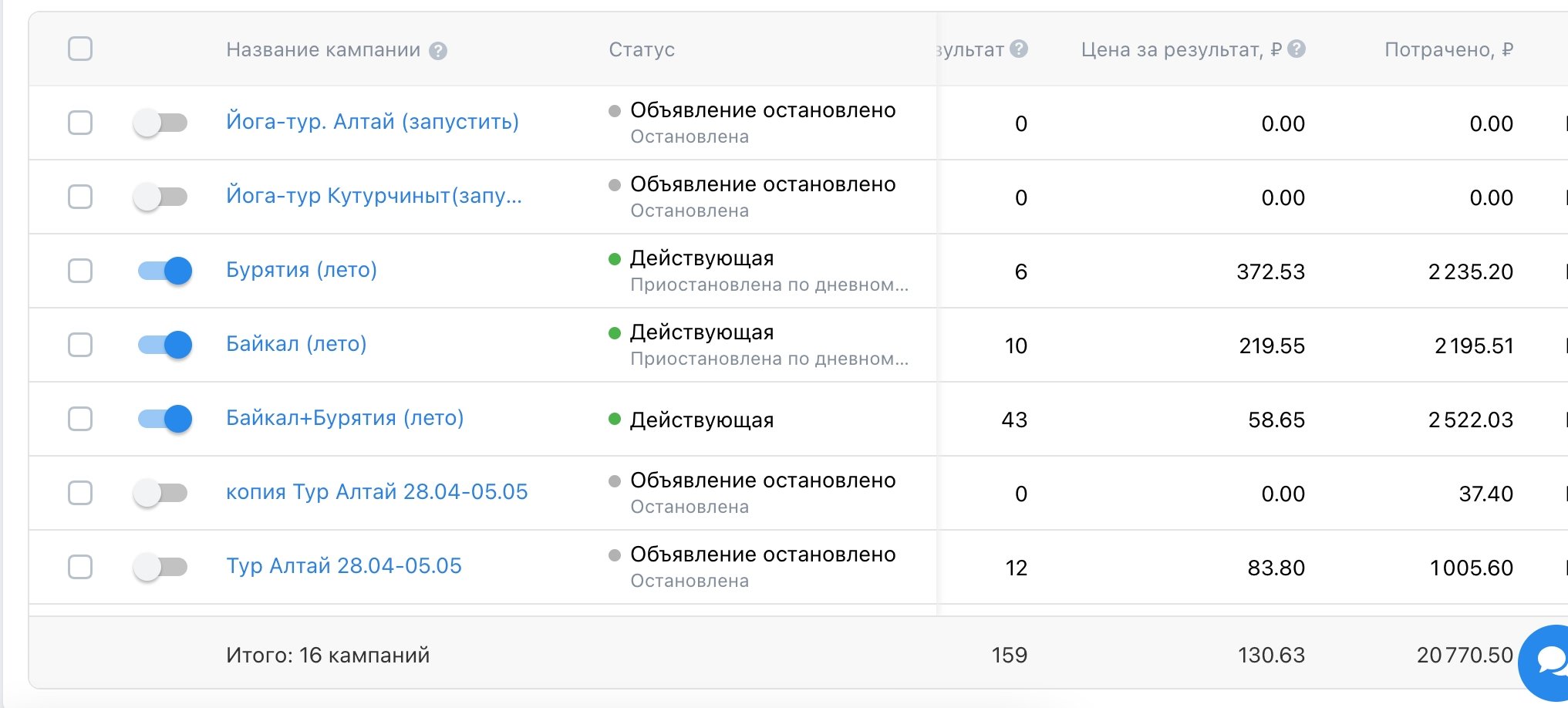The image size is (1568, 708).
Task: Select checkbox for Тур Алтай 28.04-05.05 row
Action: (x=80, y=567)
